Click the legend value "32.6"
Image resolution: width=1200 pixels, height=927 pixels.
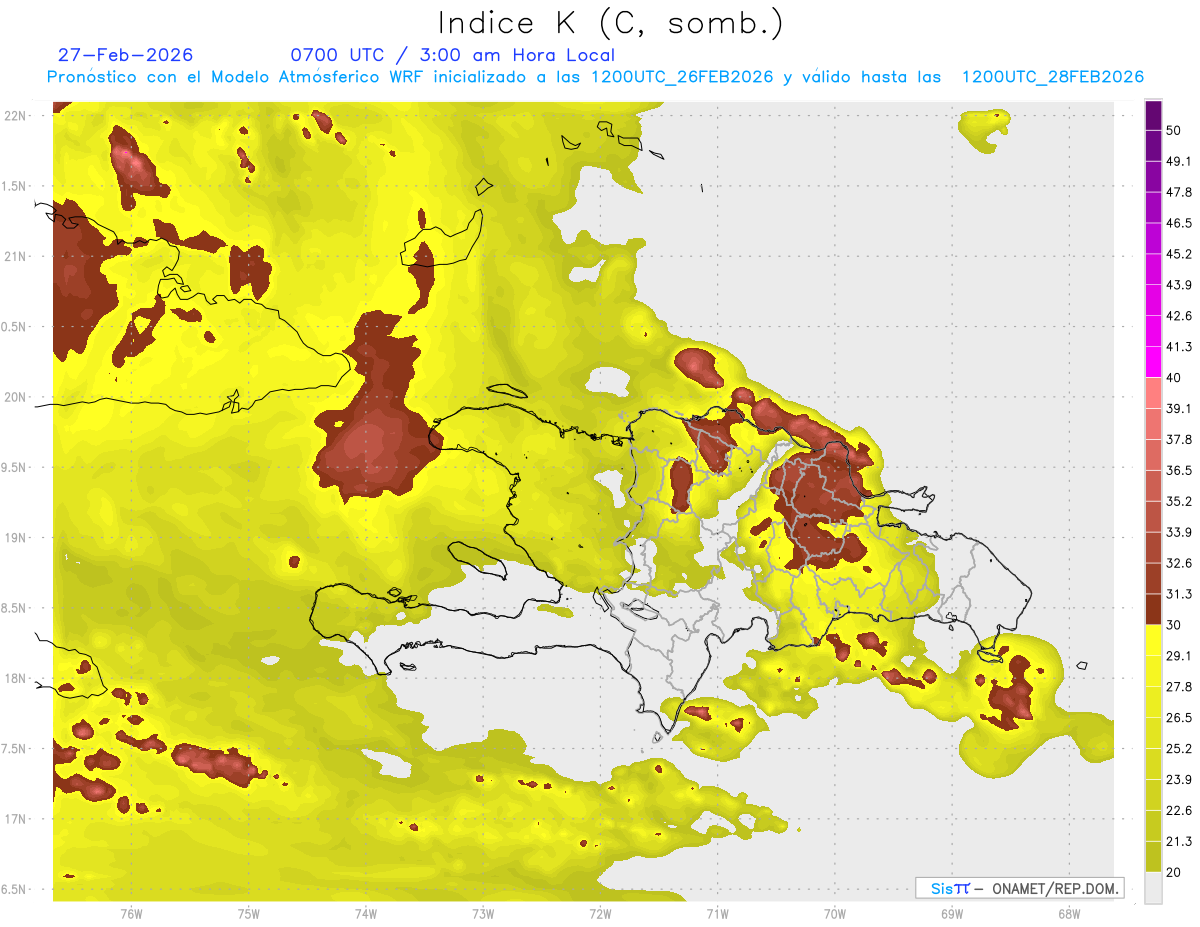click(x=1180, y=563)
